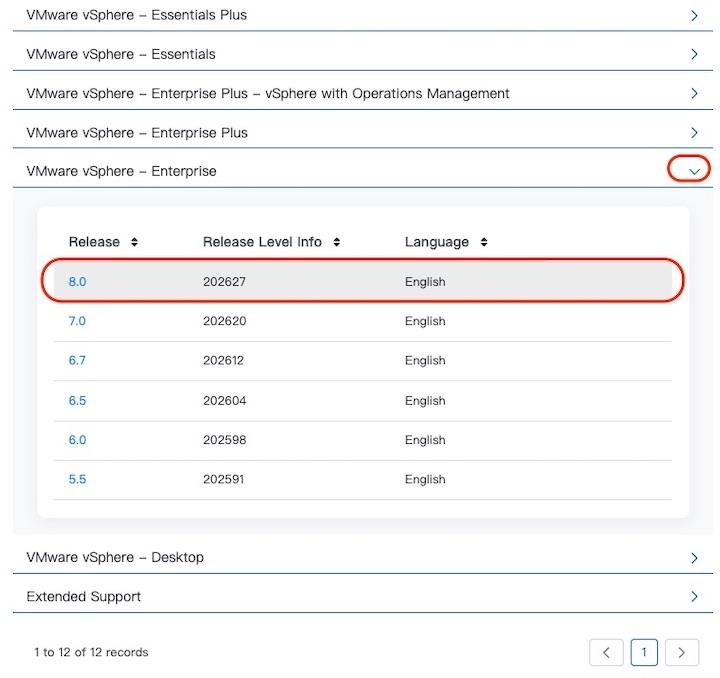This screenshot has width=720, height=678.
Task: Collapse VMware vSphere – Enterprise section chevron
Action: pos(694,171)
